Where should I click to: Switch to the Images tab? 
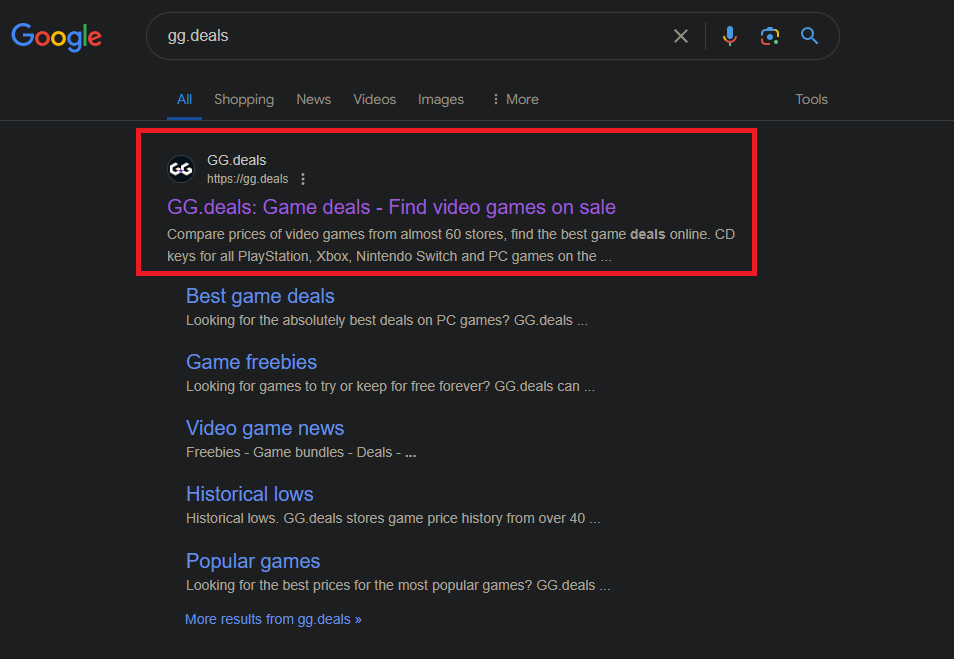point(440,99)
